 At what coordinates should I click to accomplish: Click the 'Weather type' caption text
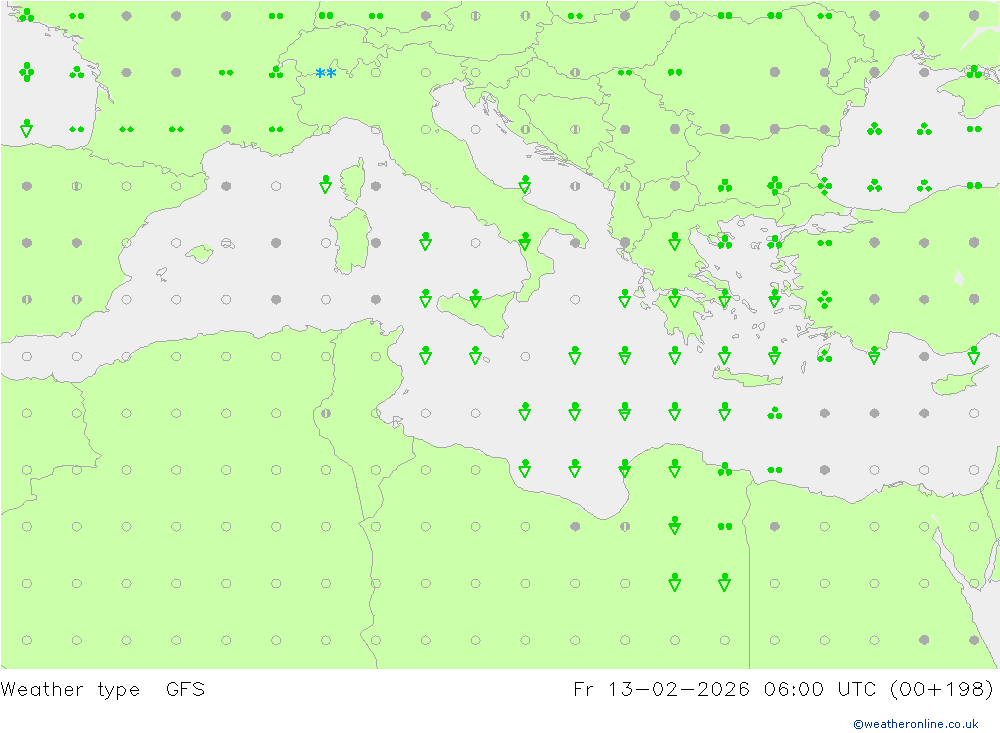coord(70,690)
